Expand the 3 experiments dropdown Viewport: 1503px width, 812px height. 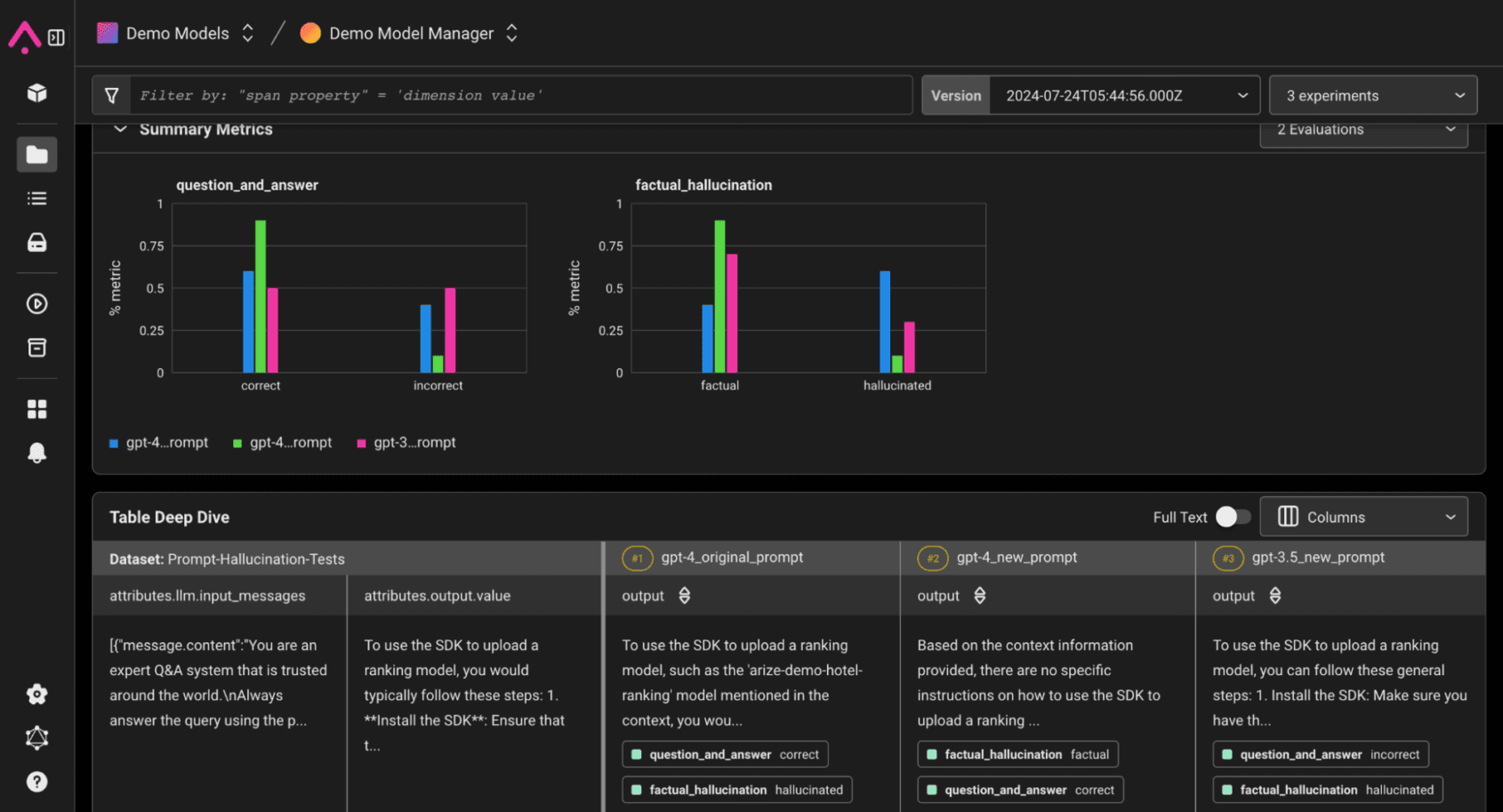1372,95
